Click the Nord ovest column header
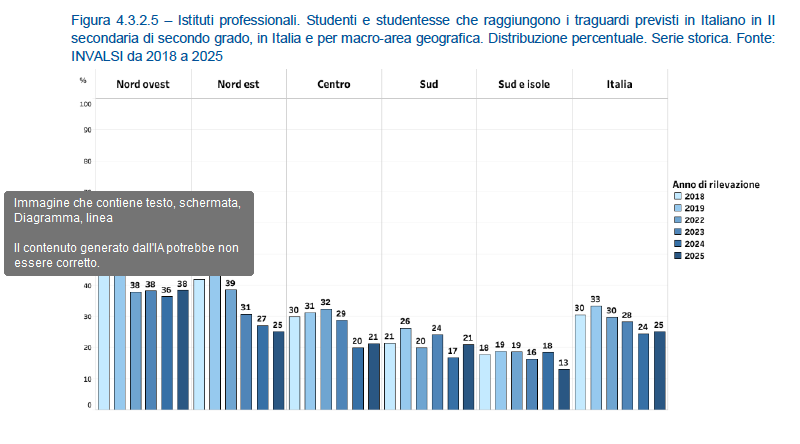This screenshot has width=800, height=444. coord(143,84)
